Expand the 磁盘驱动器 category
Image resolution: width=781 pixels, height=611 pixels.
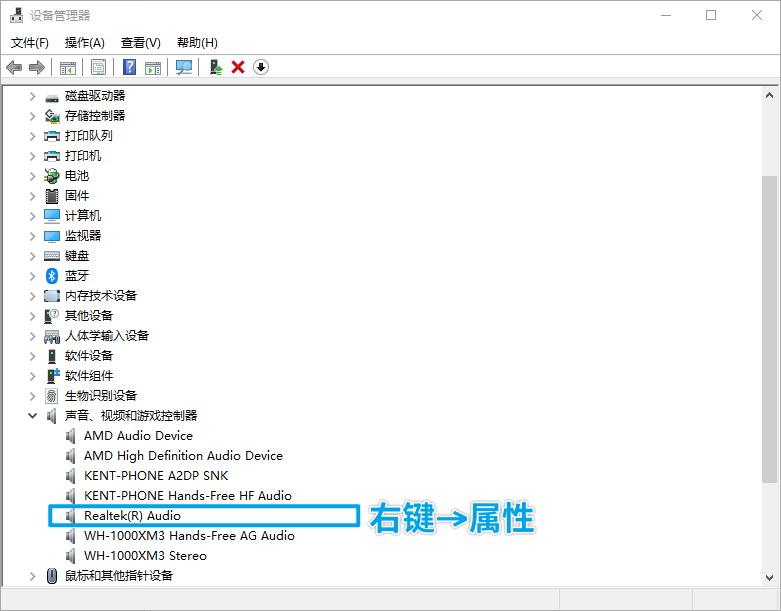[32, 96]
